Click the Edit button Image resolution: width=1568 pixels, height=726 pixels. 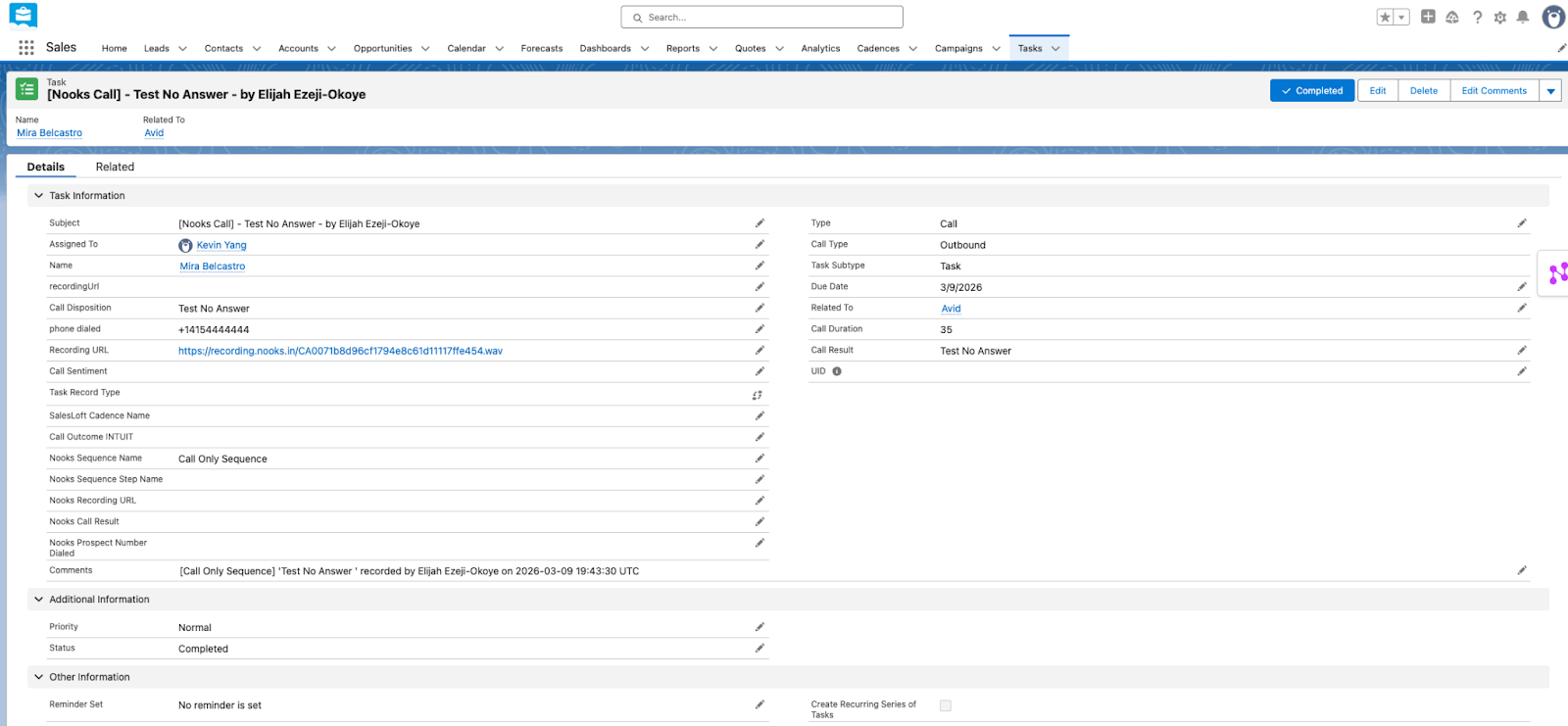[1378, 91]
